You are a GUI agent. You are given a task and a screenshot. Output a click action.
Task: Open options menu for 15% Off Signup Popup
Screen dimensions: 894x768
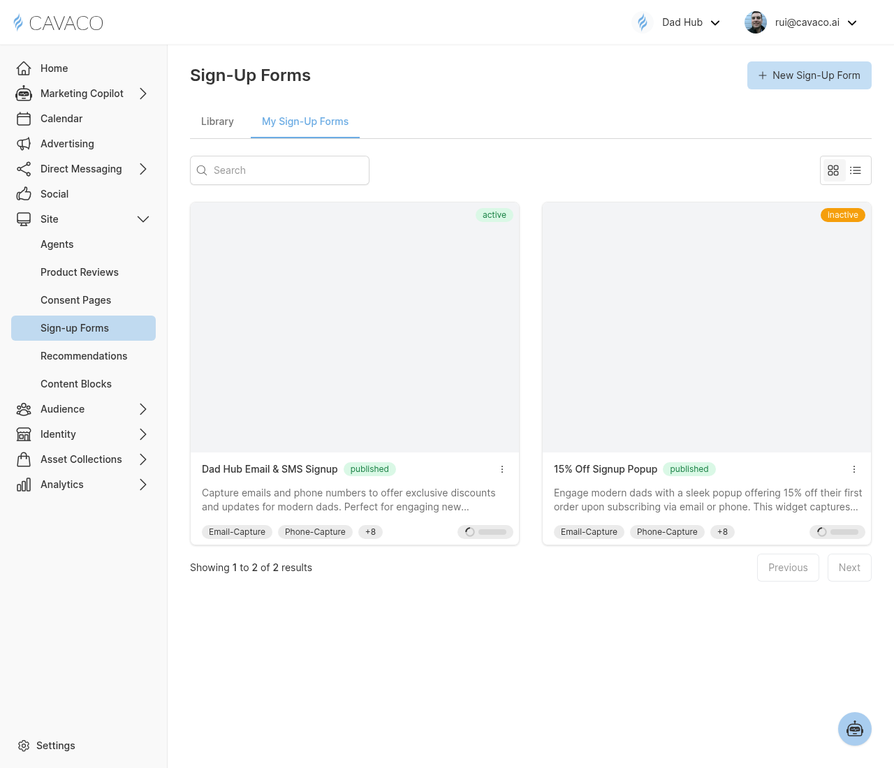pyautogui.click(x=854, y=469)
